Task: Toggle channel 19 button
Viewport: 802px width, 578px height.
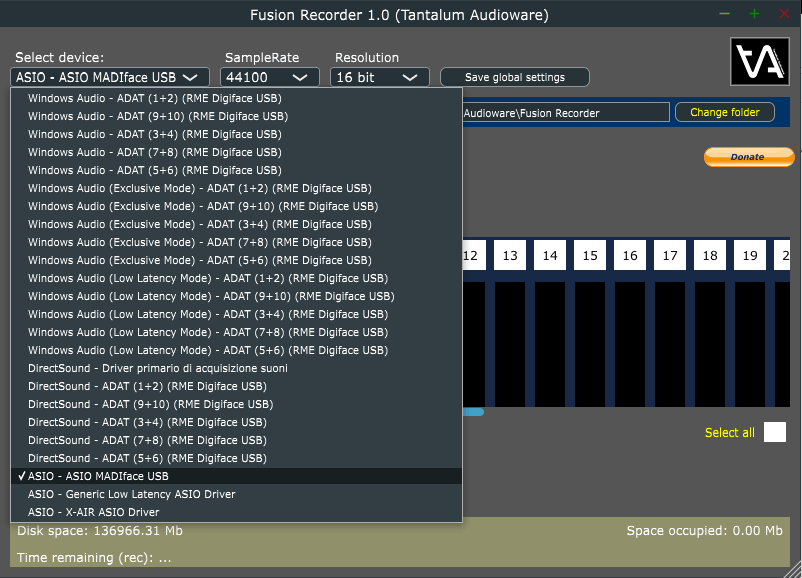Action: (x=750, y=255)
